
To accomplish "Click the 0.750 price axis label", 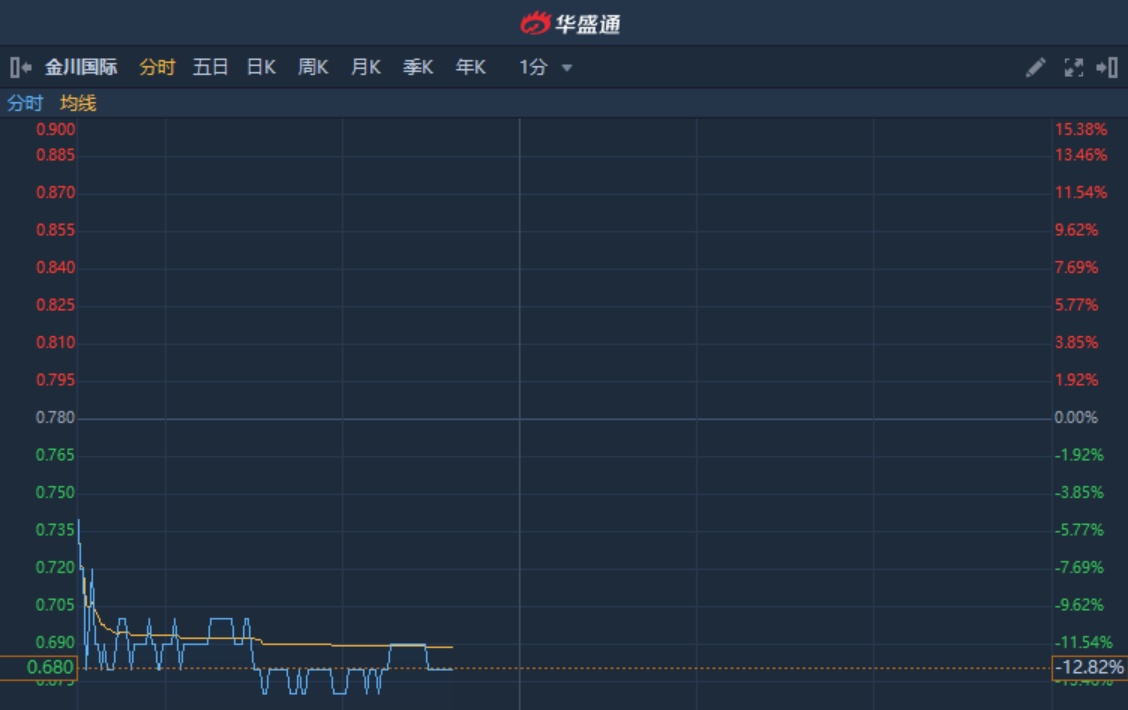I will 55,493.
